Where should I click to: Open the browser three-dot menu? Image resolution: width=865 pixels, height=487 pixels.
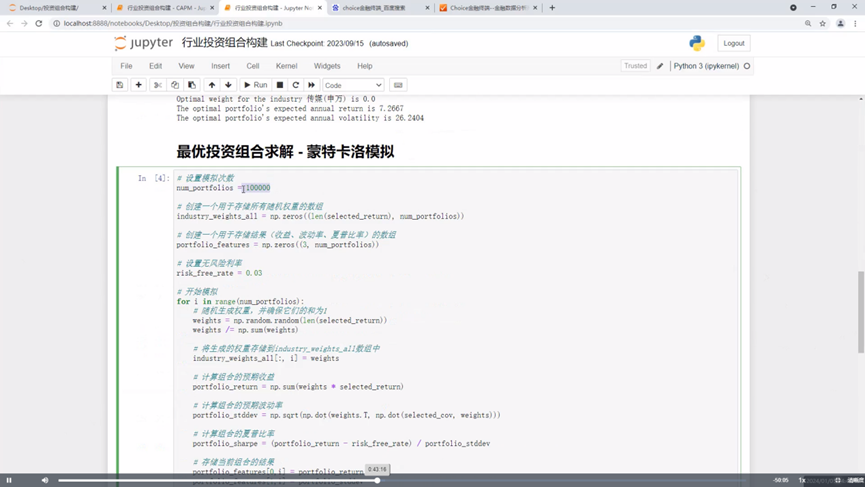click(x=856, y=23)
